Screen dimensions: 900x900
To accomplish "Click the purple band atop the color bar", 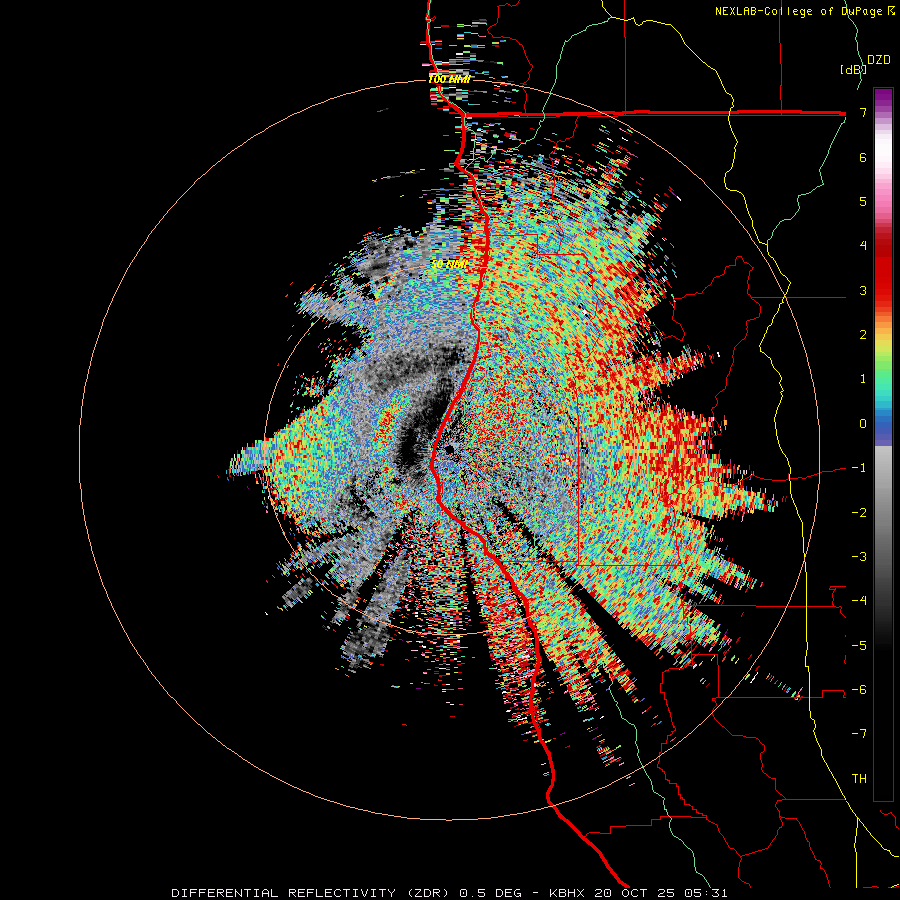I will coord(883,98).
